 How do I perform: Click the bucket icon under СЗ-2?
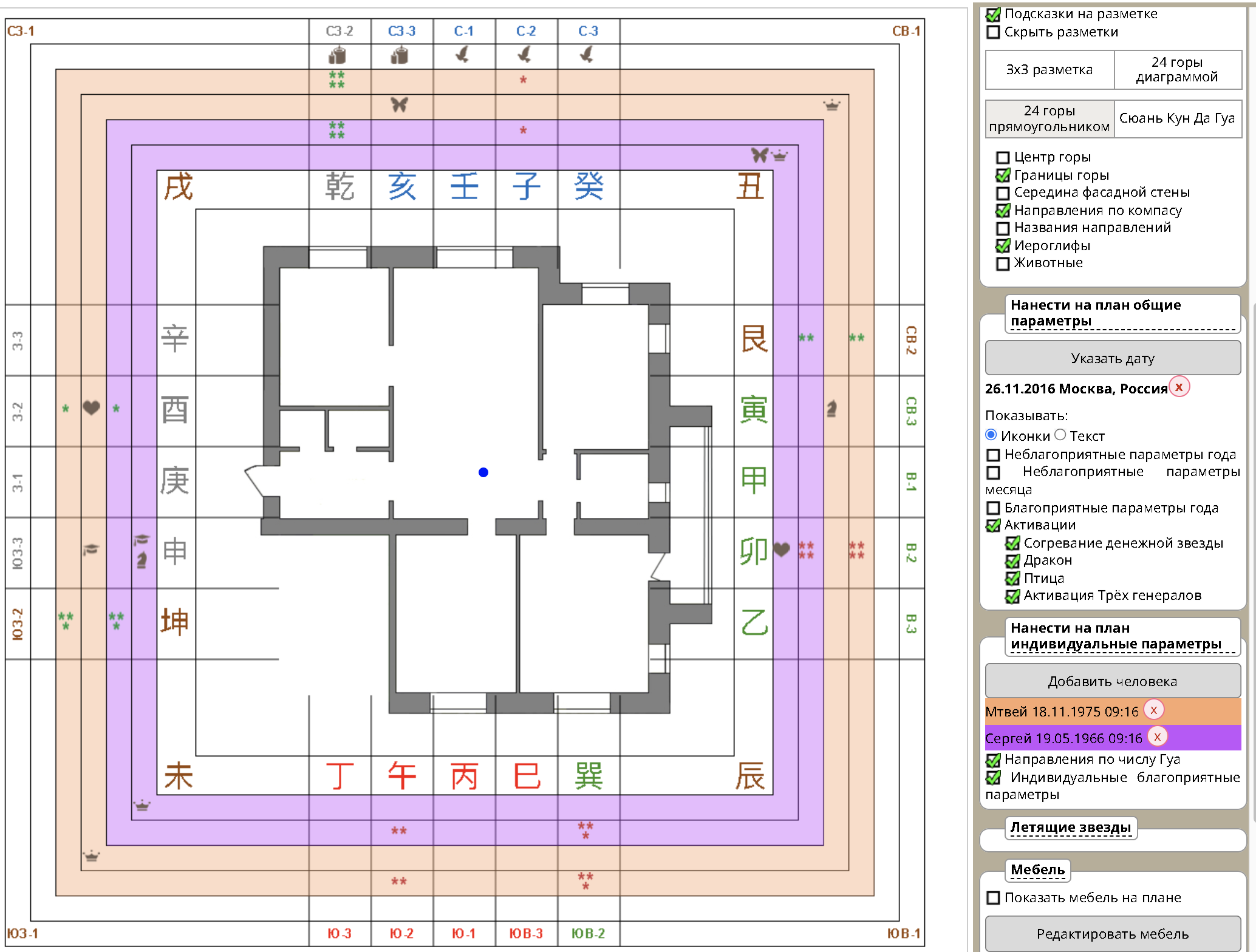(337, 55)
